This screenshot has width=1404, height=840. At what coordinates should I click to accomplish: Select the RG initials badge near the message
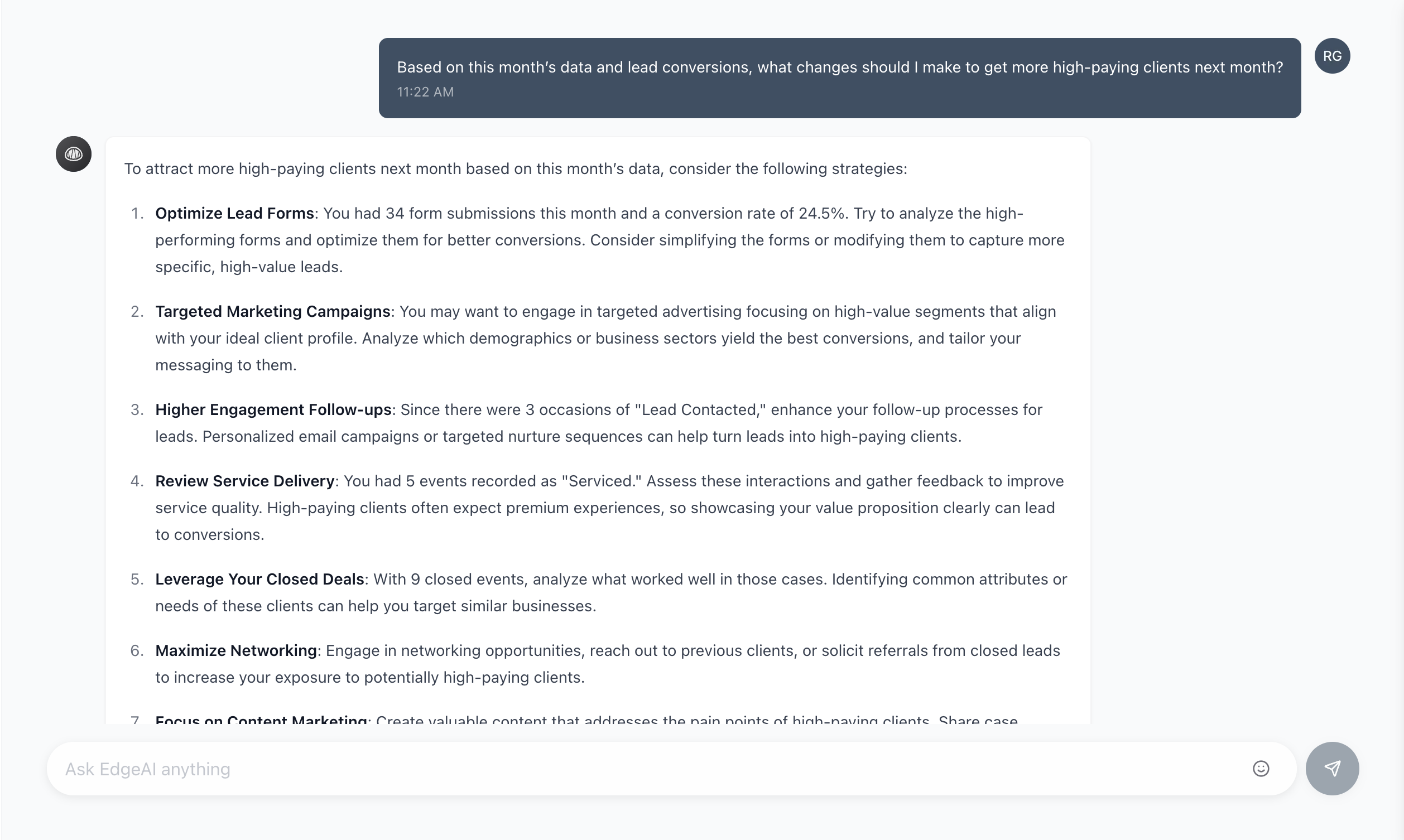1333,55
